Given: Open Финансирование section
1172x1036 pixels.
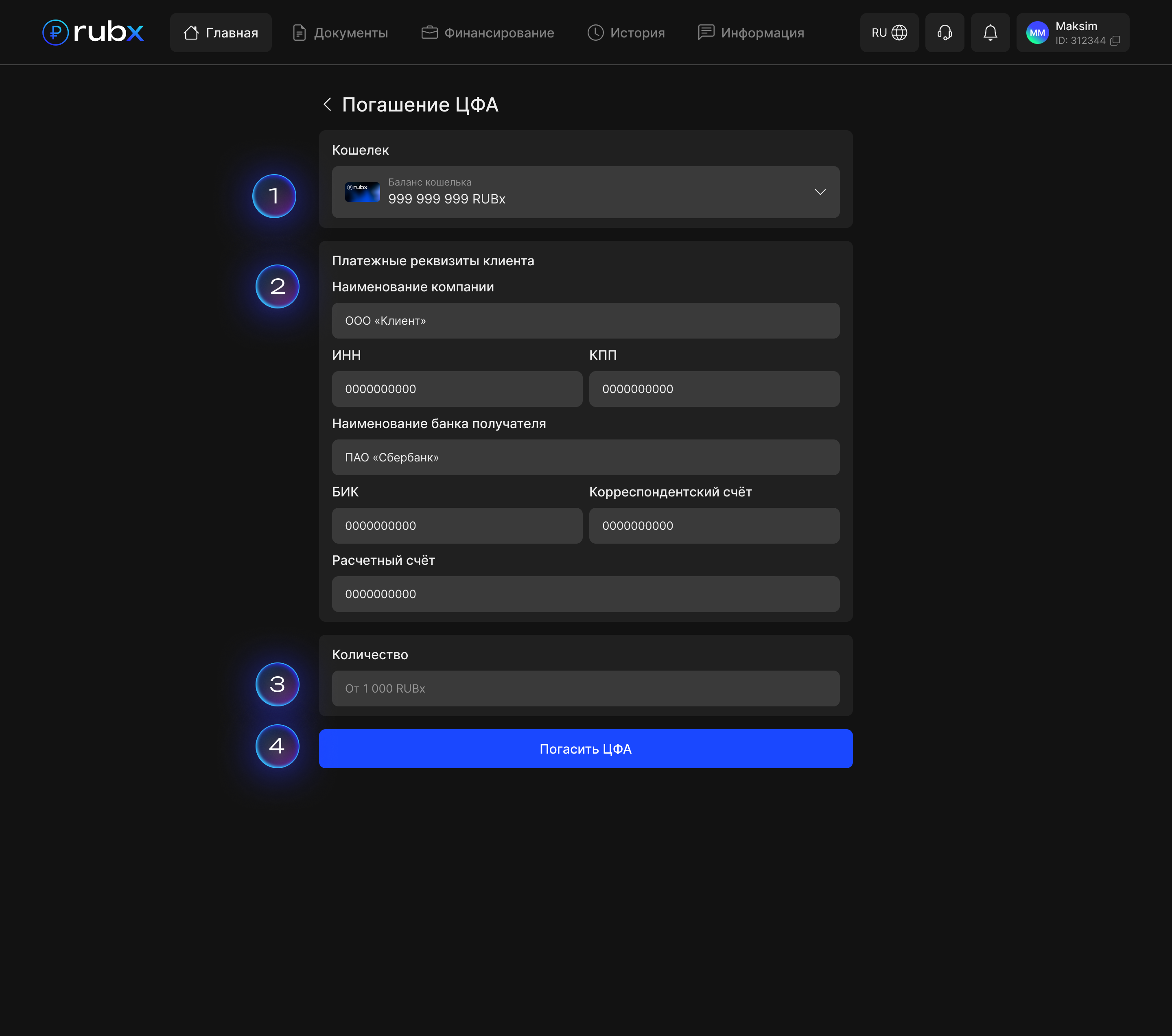Looking at the screenshot, I should pyautogui.click(x=488, y=33).
